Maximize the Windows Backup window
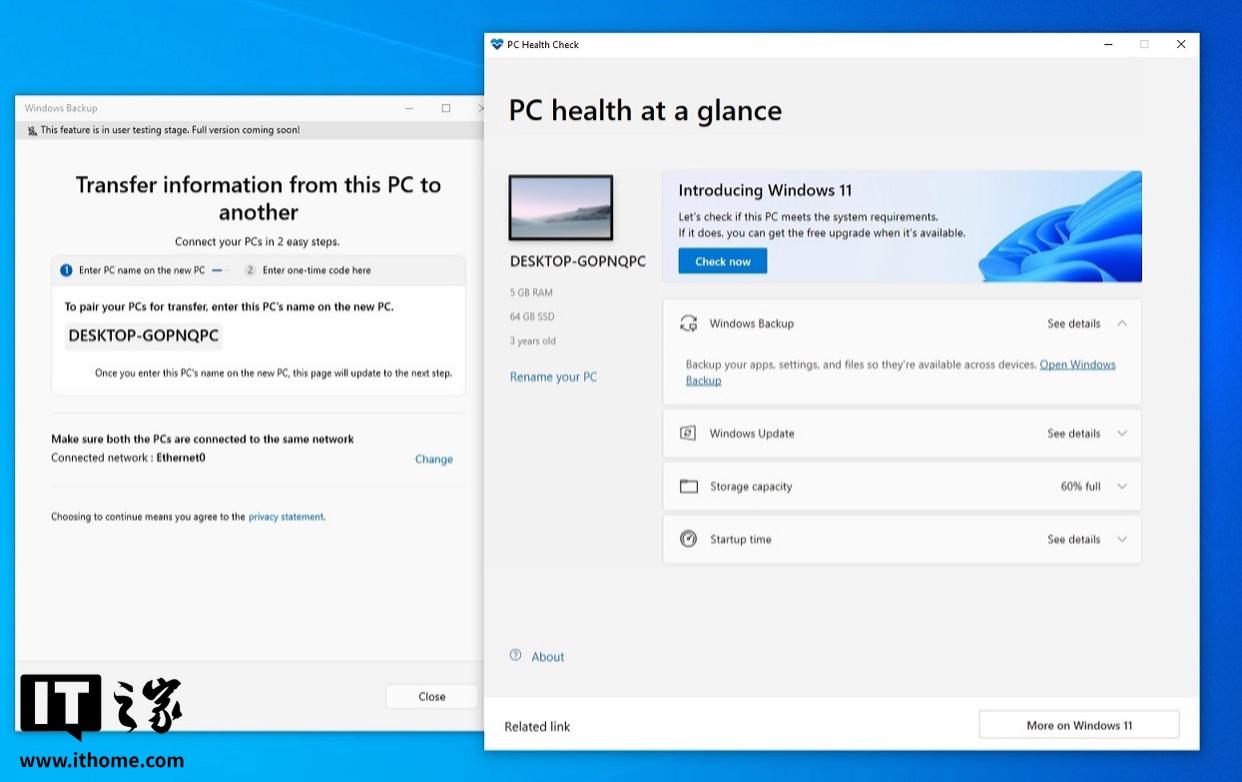This screenshot has height=782, width=1242. 446,108
